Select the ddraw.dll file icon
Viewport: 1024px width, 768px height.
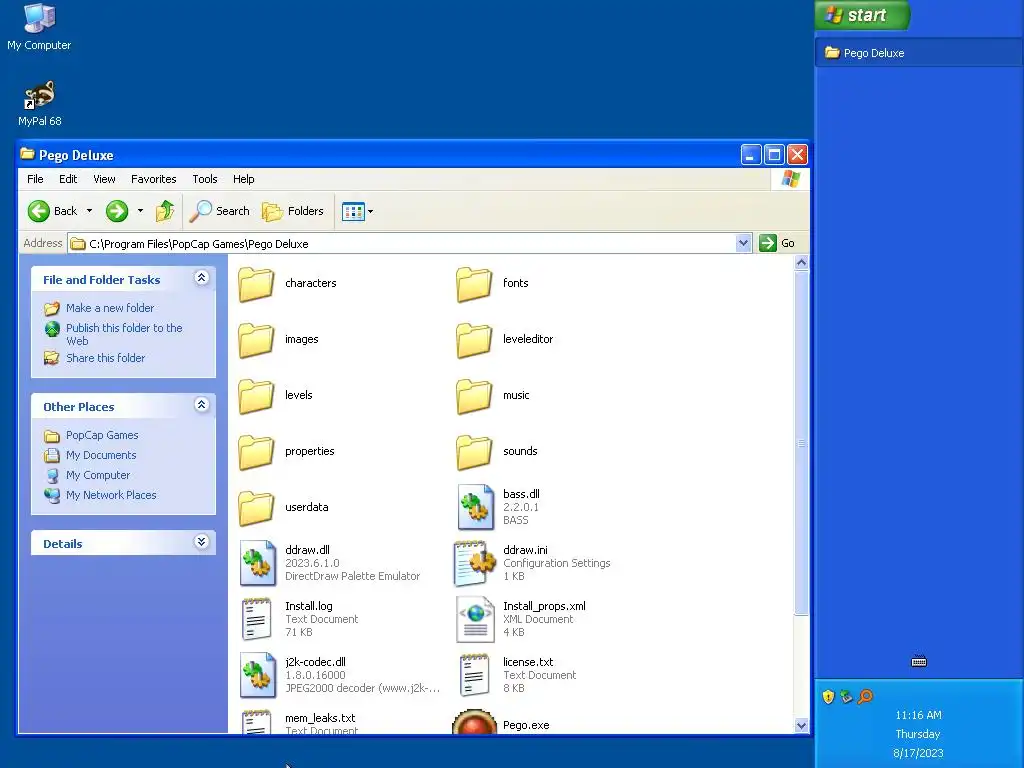257,563
